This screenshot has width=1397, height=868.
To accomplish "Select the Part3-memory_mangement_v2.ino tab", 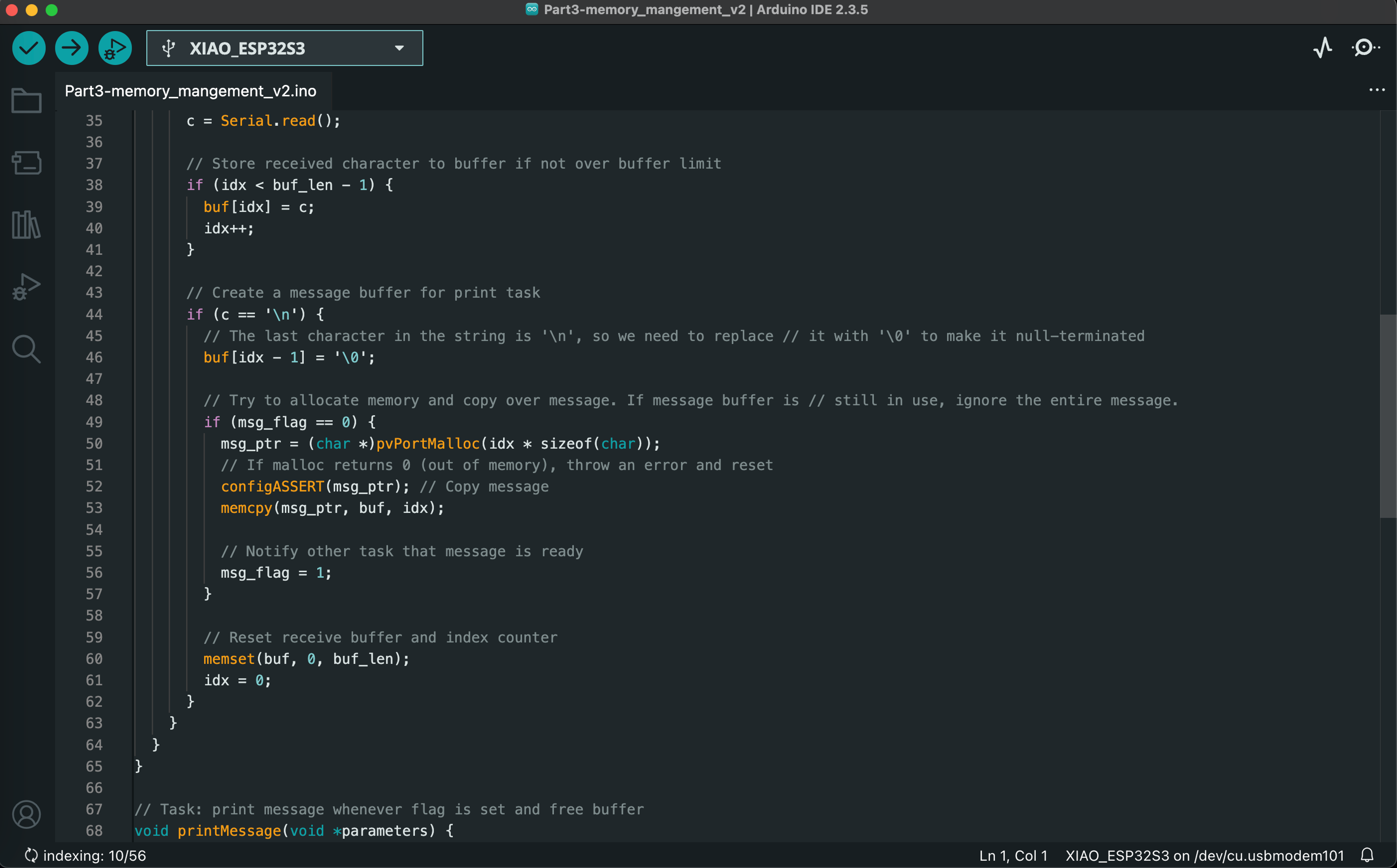I will 191,91.
